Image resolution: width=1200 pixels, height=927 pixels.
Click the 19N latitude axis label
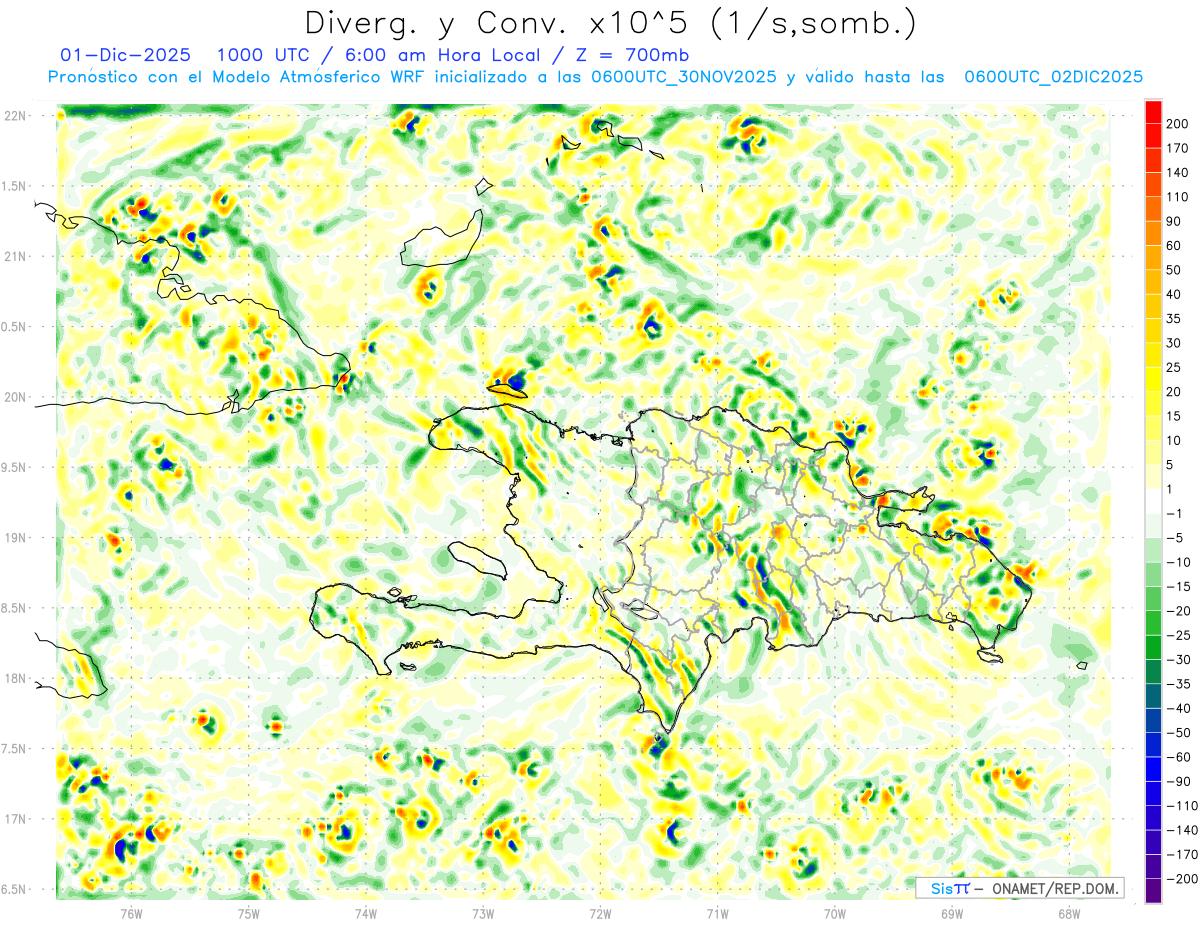(x=14, y=538)
